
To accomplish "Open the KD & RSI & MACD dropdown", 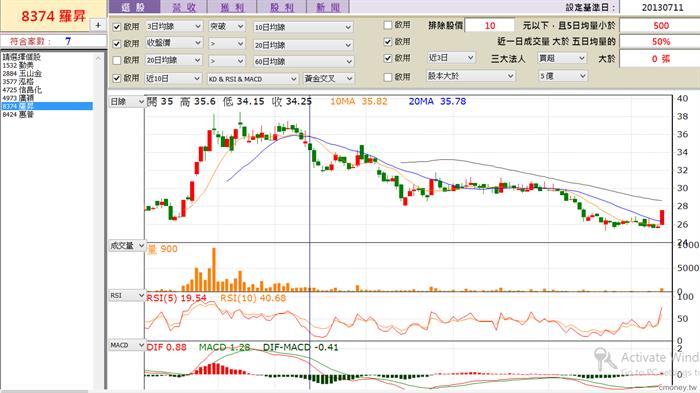I will pyautogui.click(x=253, y=79).
